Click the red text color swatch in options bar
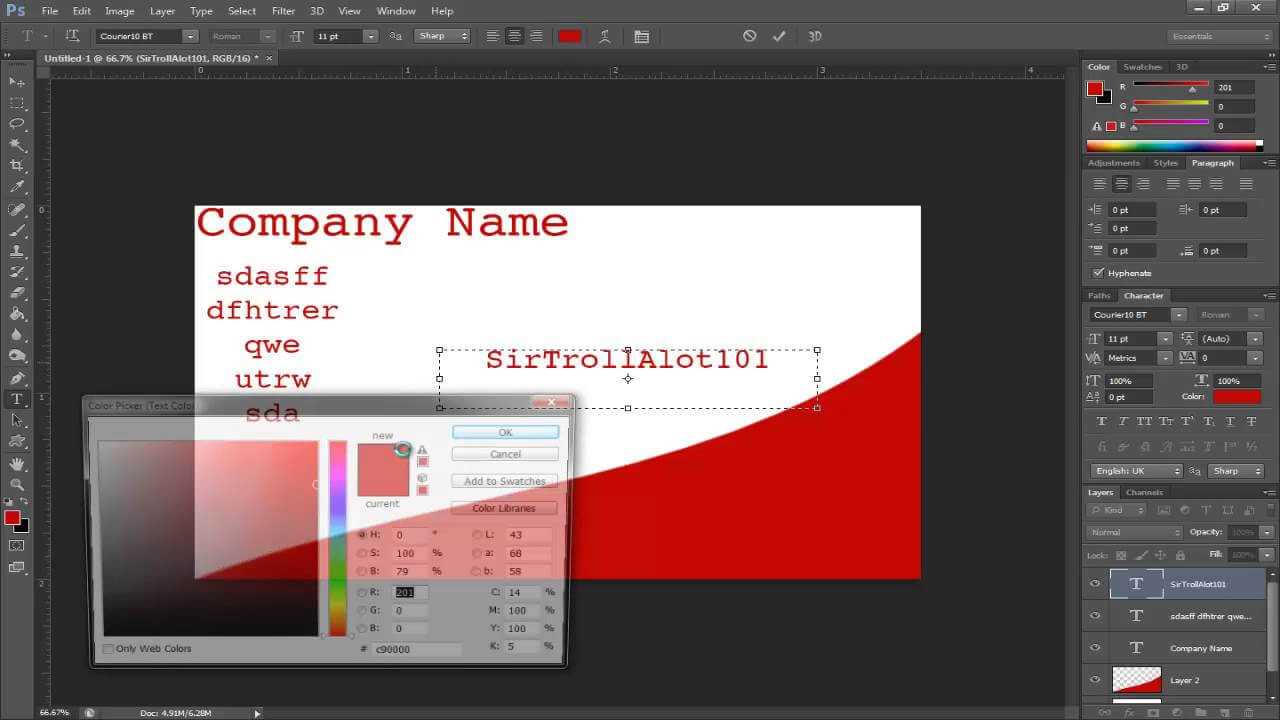This screenshot has height=720, width=1280. click(569, 36)
